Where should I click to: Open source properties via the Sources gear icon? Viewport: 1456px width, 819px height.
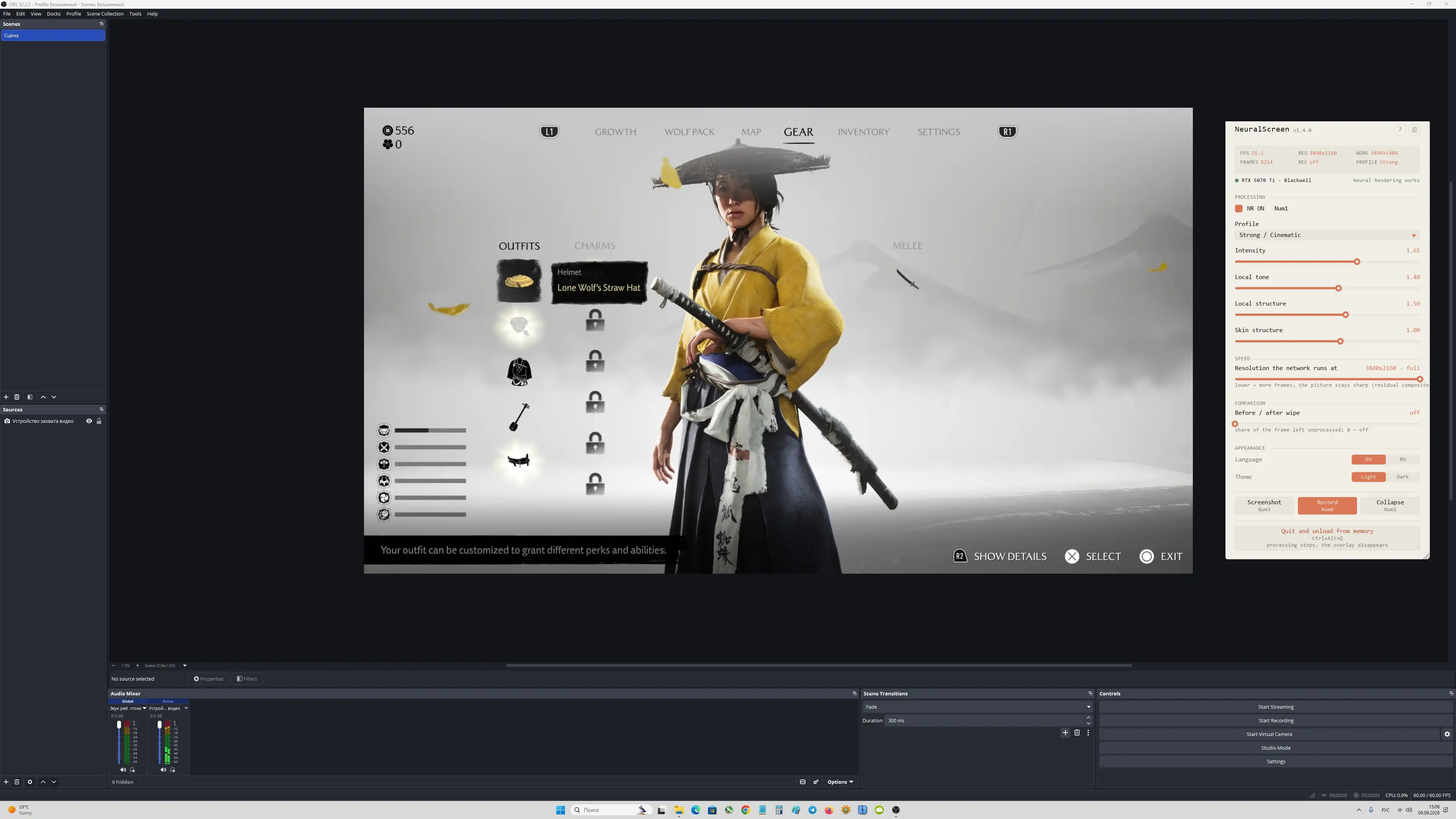click(30, 782)
